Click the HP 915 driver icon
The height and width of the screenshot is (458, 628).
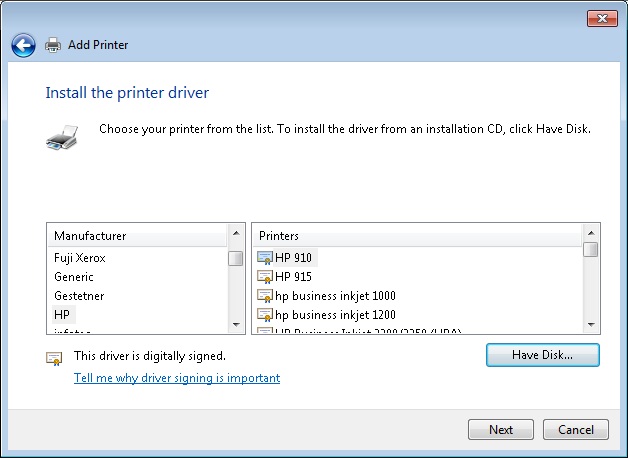coord(265,277)
